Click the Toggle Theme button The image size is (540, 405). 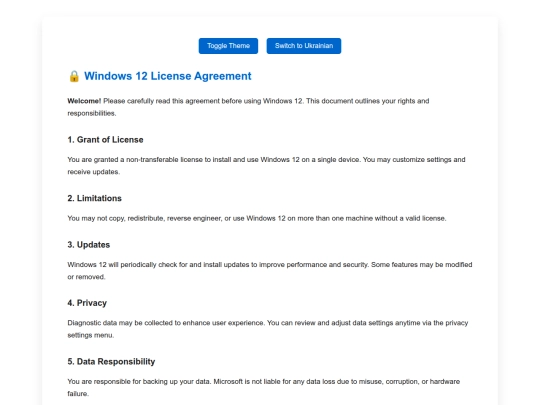pos(228,46)
